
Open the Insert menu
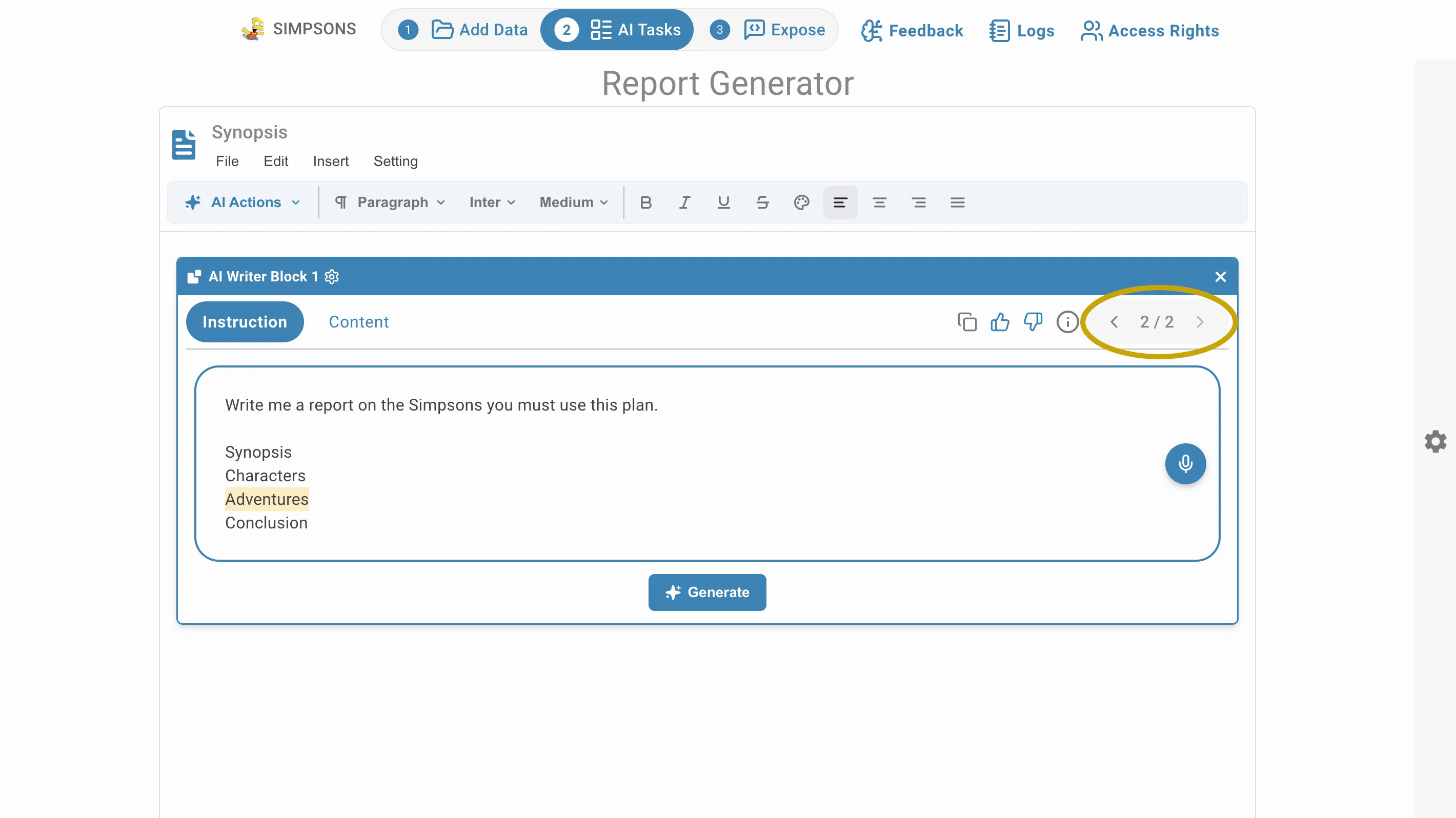point(331,161)
